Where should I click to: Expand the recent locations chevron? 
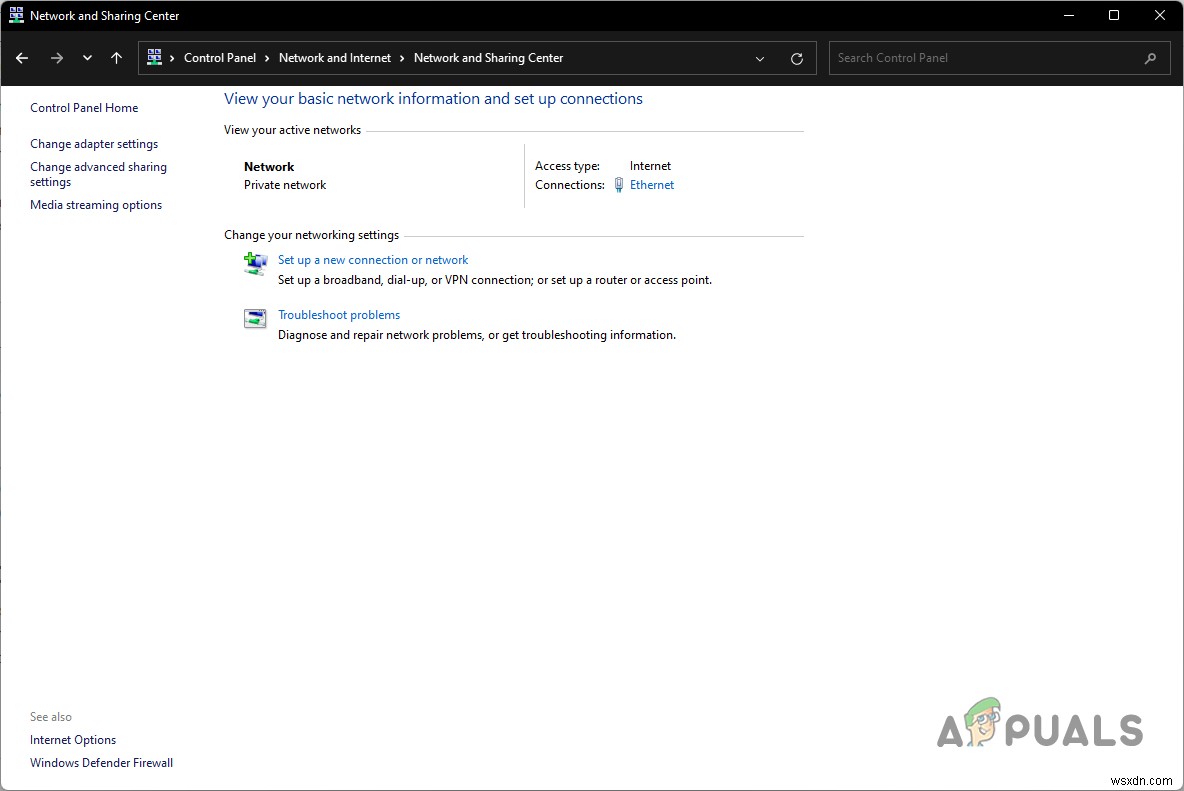click(86, 58)
